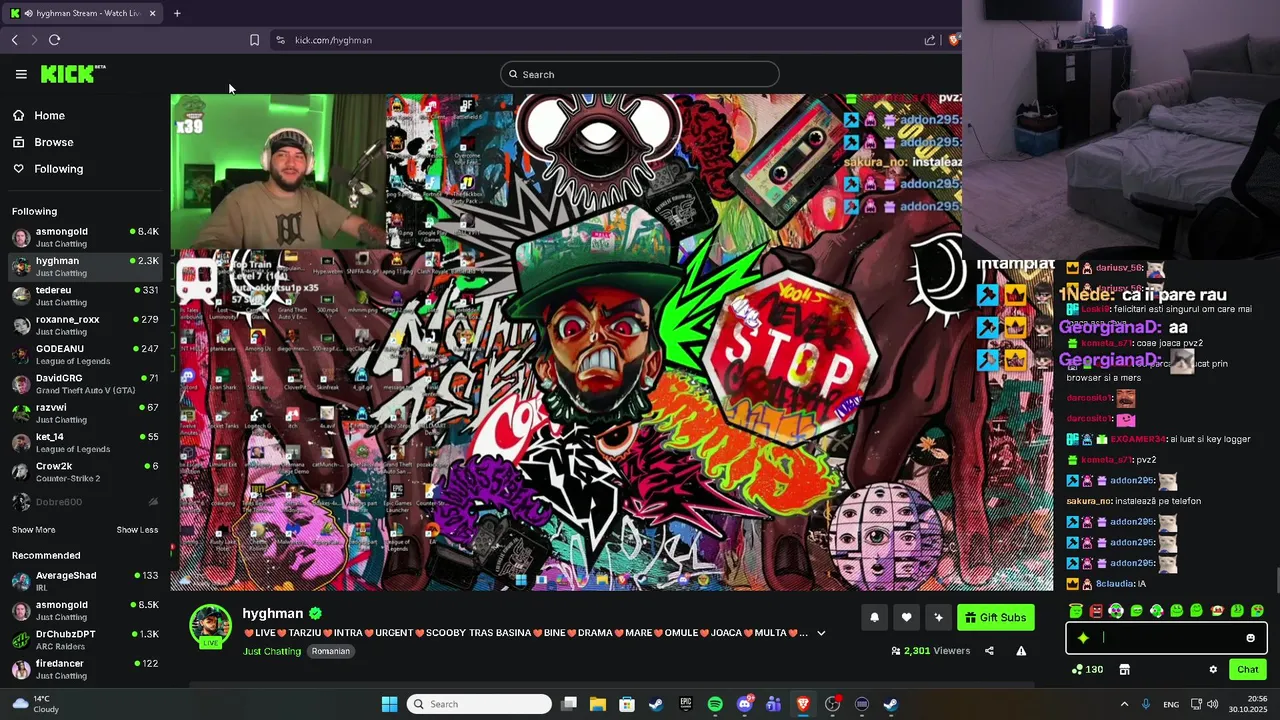Open firedancer recommended channel
Viewport: 1280px width, 720px height.
[x=85, y=669]
